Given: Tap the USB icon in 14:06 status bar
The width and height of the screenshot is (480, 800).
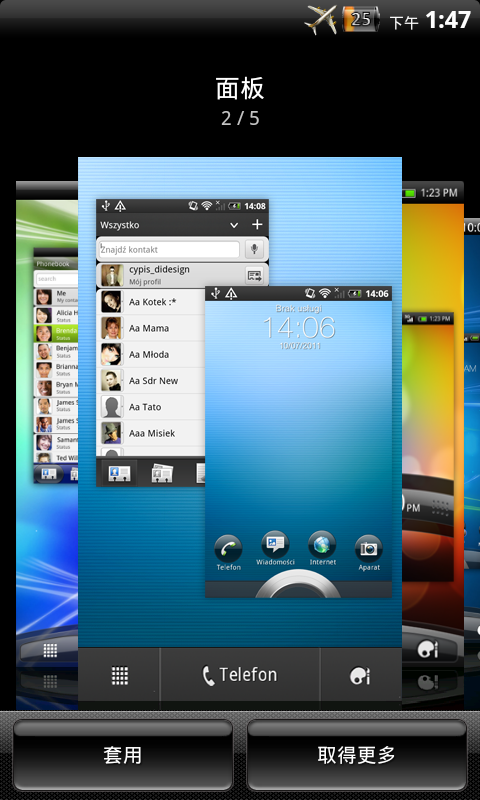Looking at the screenshot, I should (215, 293).
